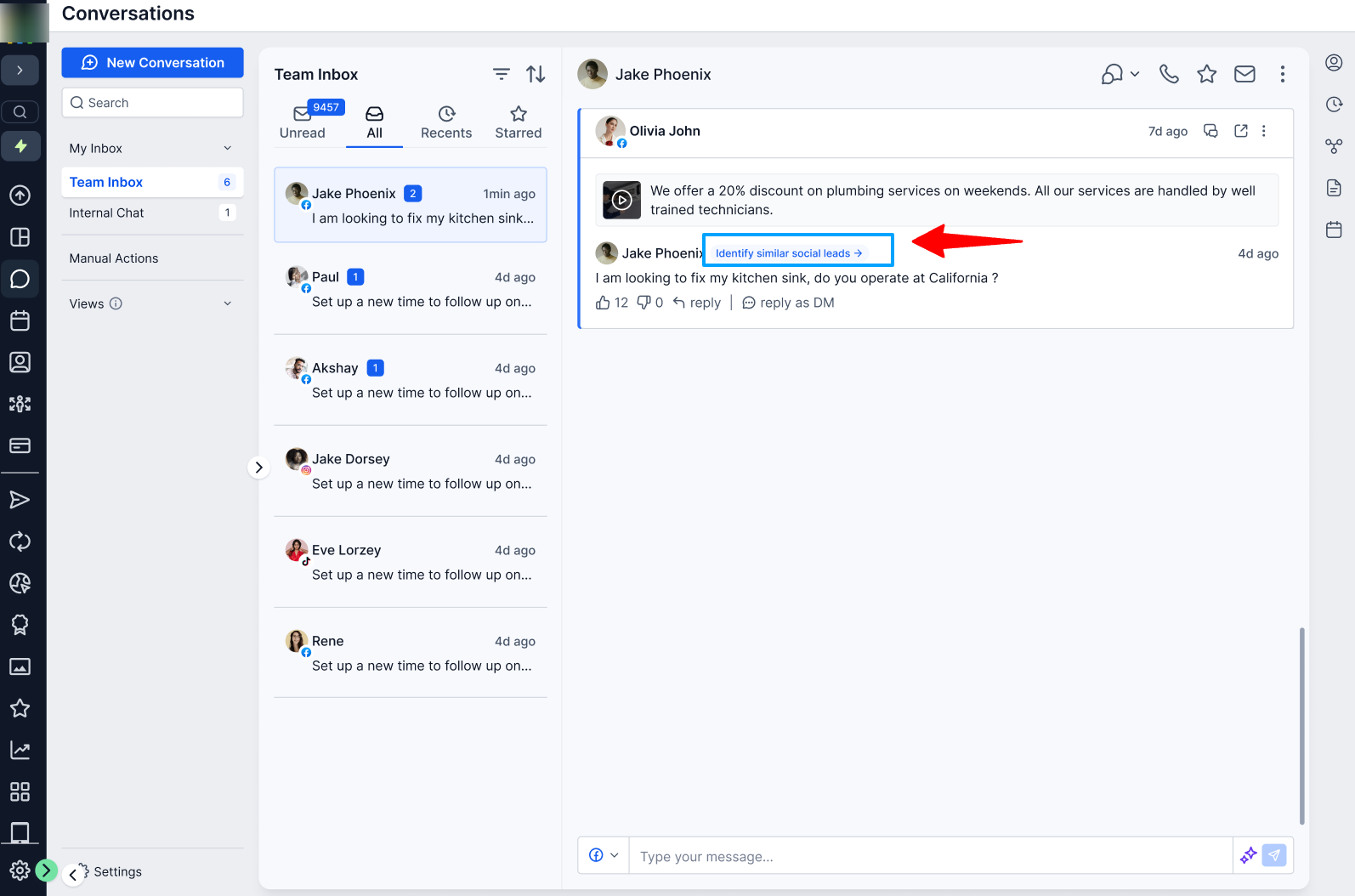Click the envelope email icon in header
Viewport: 1355px width, 896px height.
(x=1244, y=74)
